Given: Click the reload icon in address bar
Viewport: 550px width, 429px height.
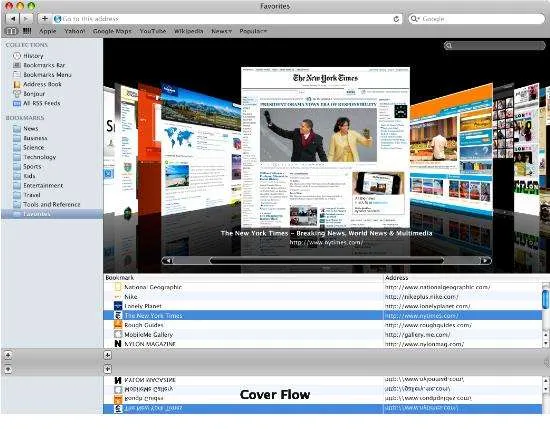Looking at the screenshot, I should click(x=396, y=19).
